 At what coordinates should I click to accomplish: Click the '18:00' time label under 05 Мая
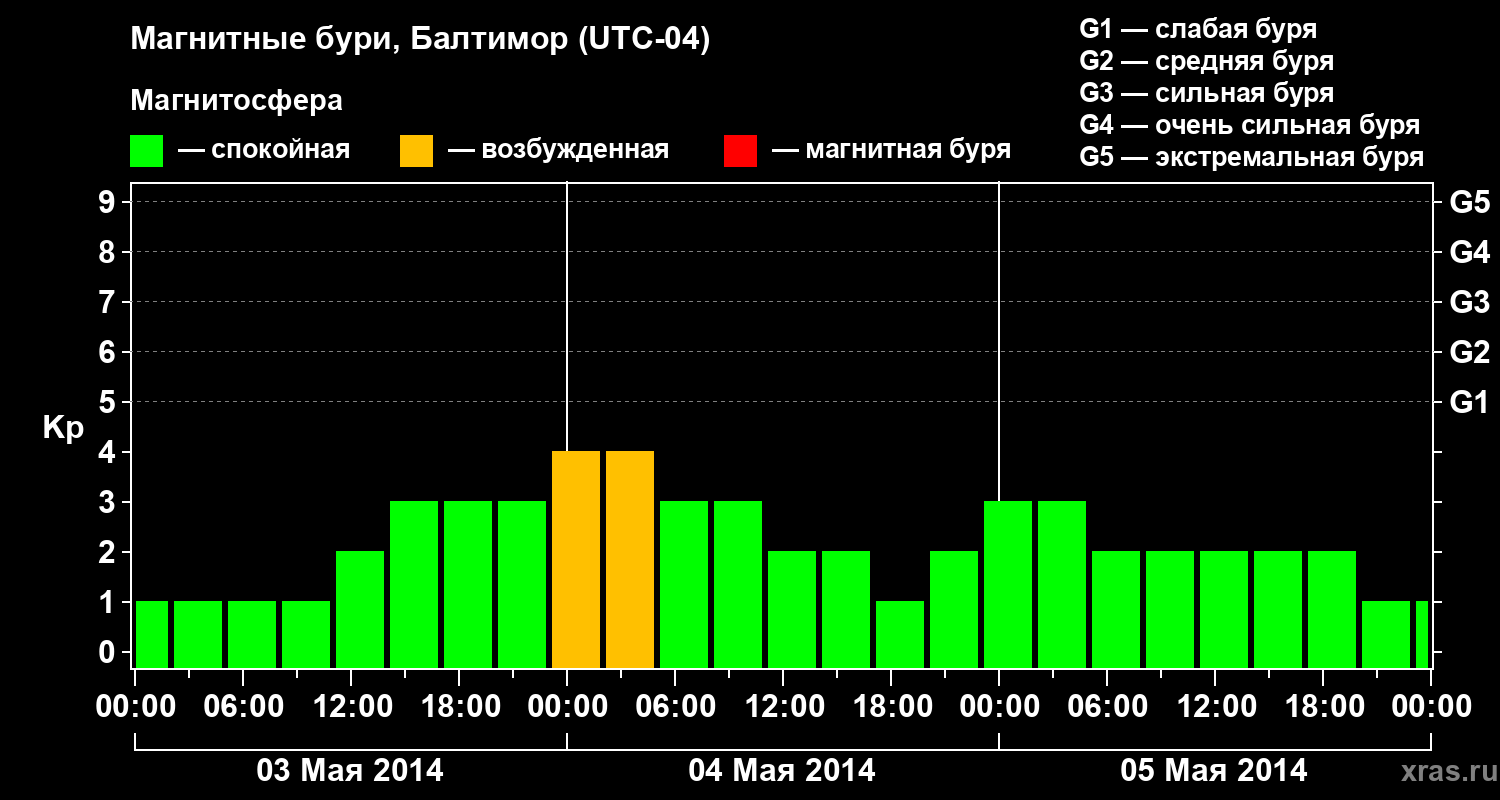tap(1323, 707)
